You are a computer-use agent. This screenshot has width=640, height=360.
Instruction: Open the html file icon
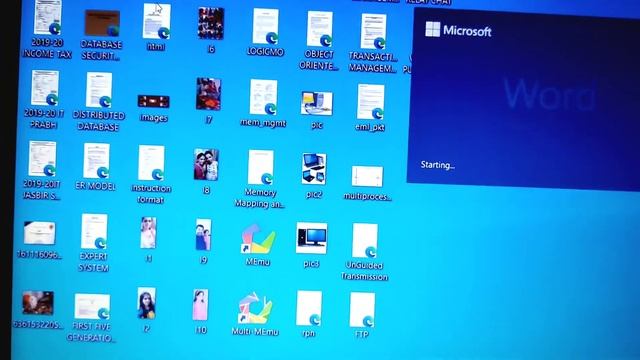pos(157,21)
